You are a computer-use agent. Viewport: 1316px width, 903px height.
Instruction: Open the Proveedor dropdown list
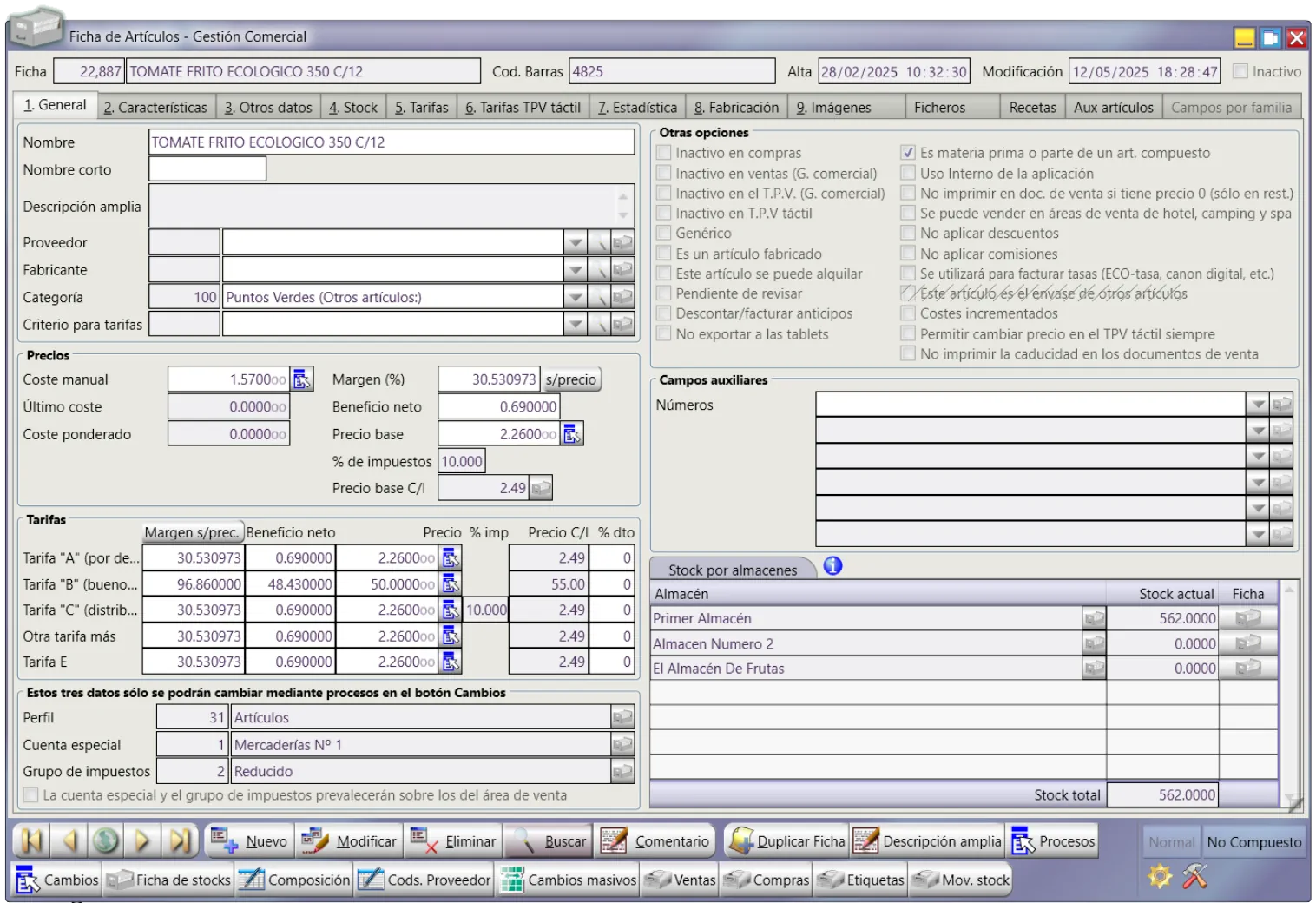point(575,242)
